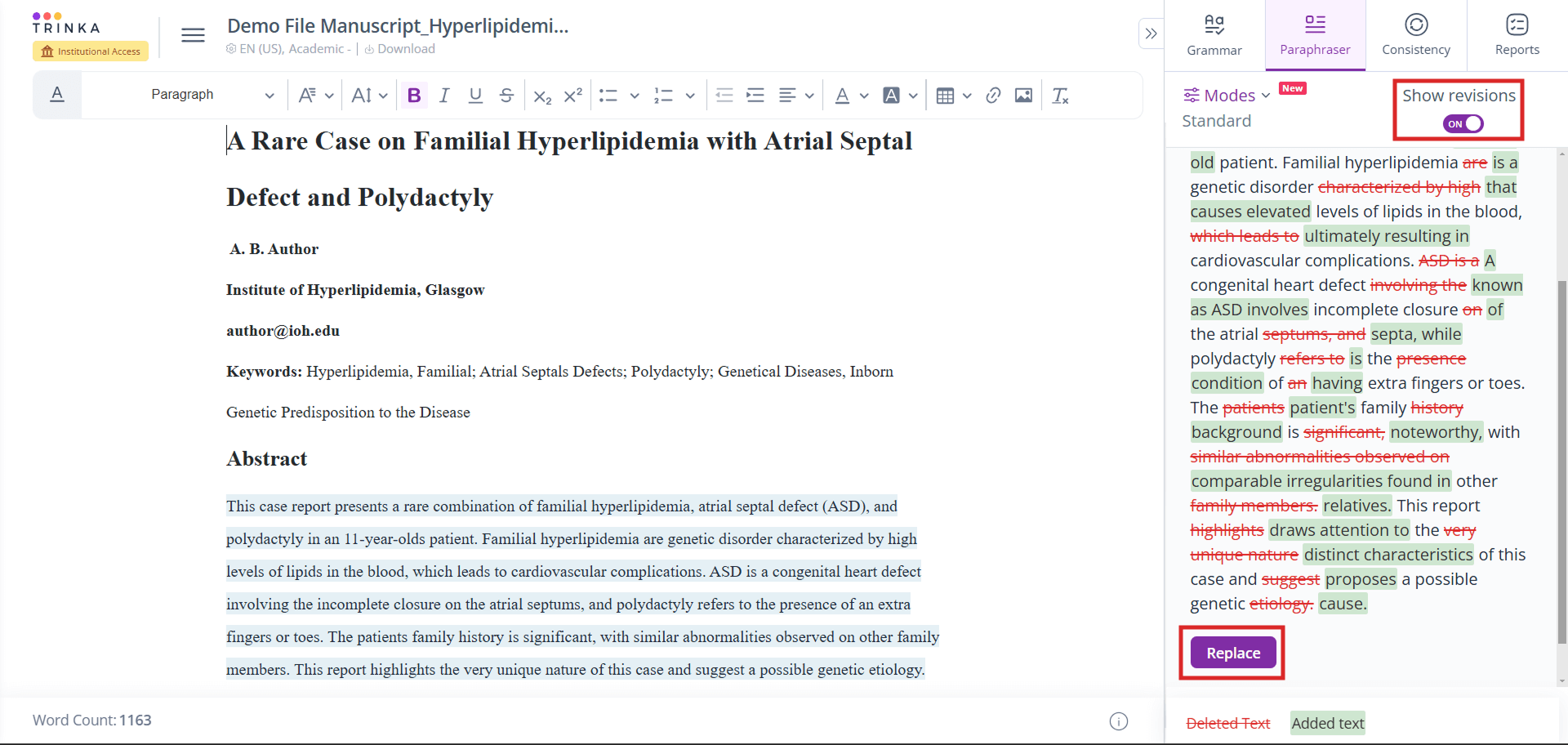The width and height of the screenshot is (1568, 745).
Task: Insert a hyperlink
Action: [993, 96]
